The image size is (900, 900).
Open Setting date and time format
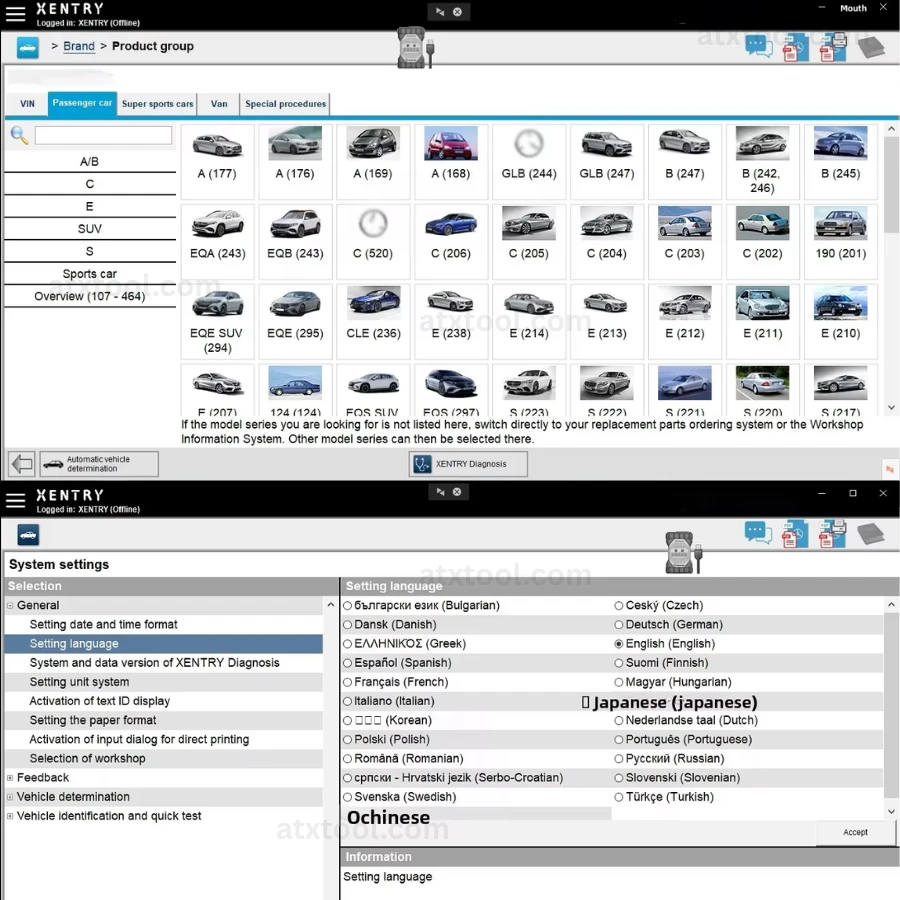[164, 624]
